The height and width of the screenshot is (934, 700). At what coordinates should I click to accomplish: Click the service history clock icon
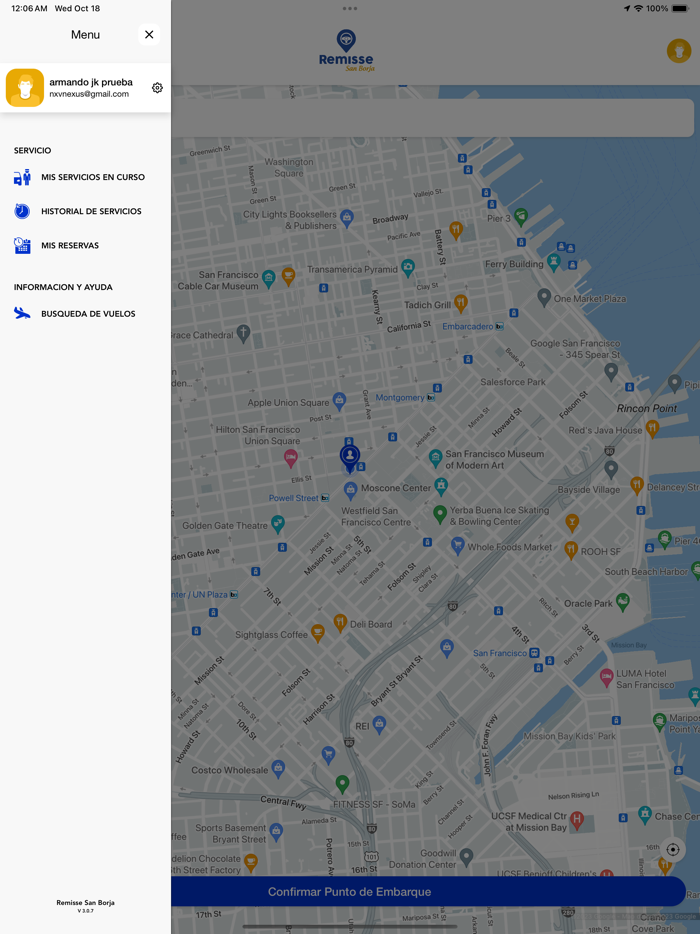(x=22, y=211)
